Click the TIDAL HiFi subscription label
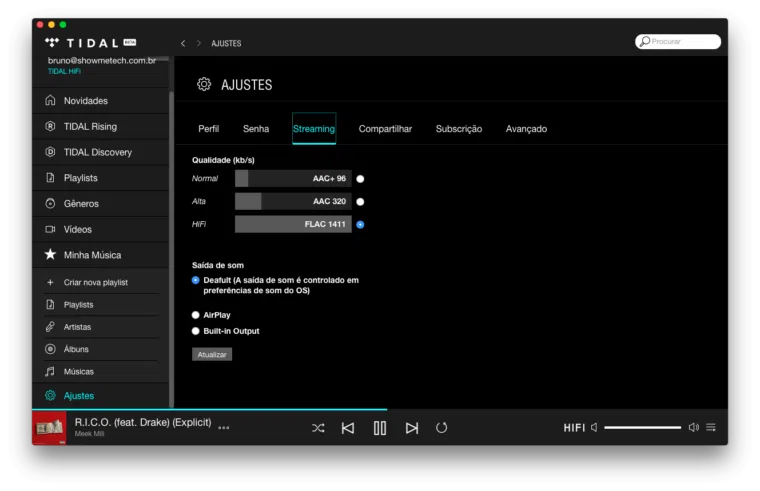 tap(64, 71)
